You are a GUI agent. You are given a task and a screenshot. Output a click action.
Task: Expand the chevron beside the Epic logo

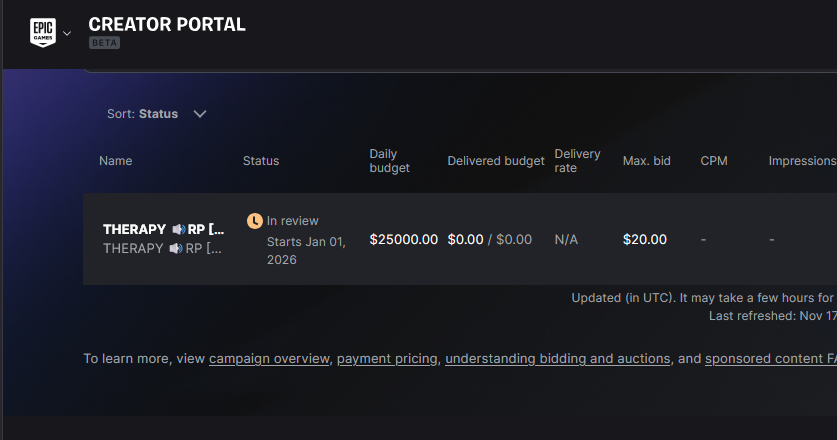(67, 33)
